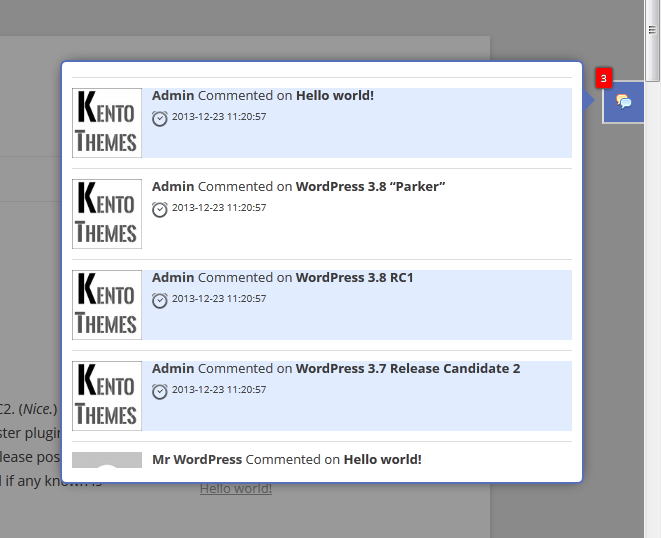The height and width of the screenshot is (538, 661).
Task: Click Admin name on the Hello world! comment
Action: click(173, 96)
